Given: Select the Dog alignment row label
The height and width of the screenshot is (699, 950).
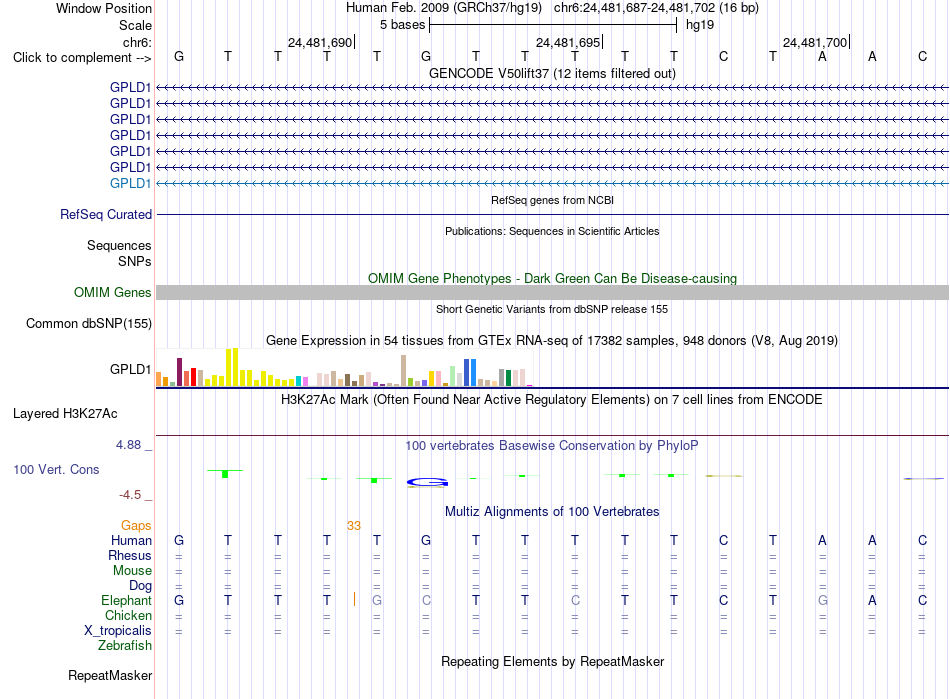Looking at the screenshot, I should click(x=141, y=586).
